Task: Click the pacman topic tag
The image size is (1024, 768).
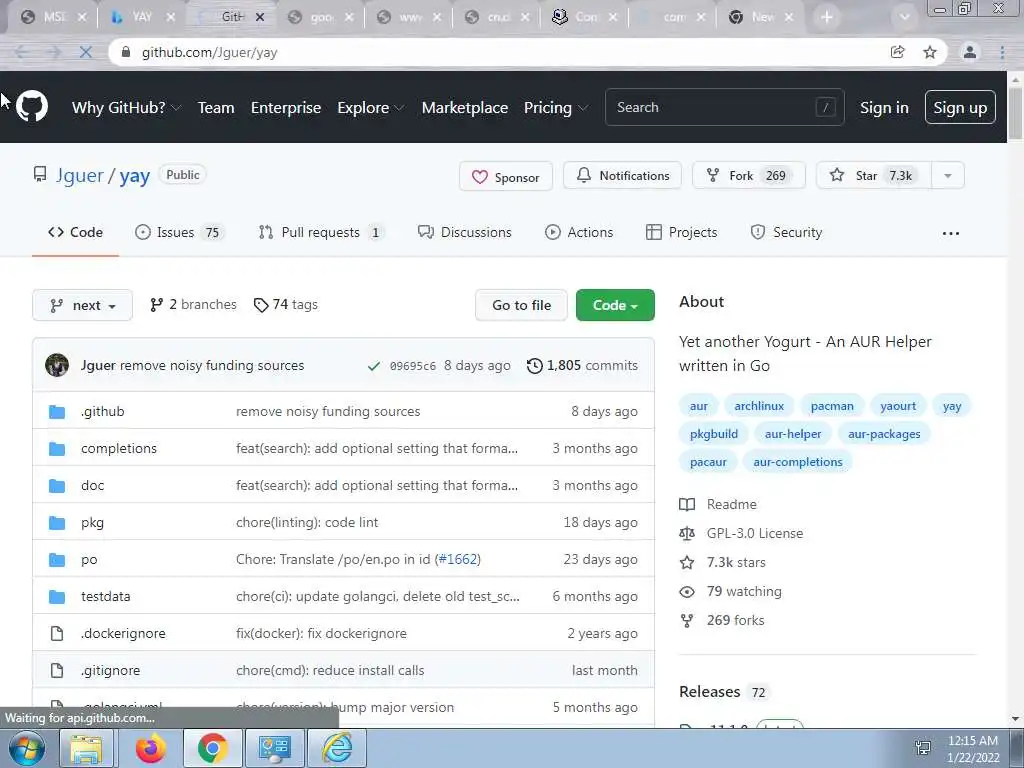Action: [832, 406]
